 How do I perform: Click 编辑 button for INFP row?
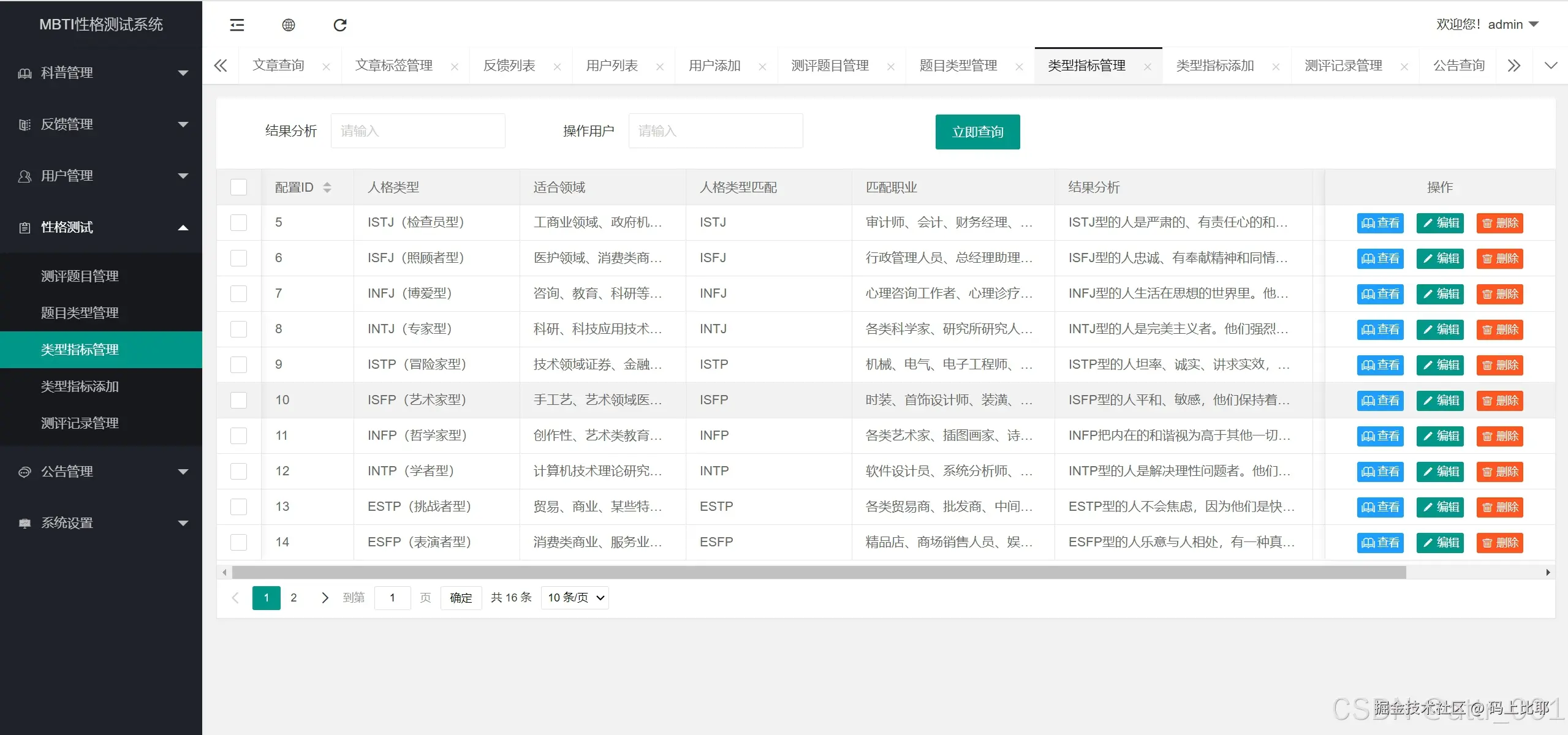1440,436
